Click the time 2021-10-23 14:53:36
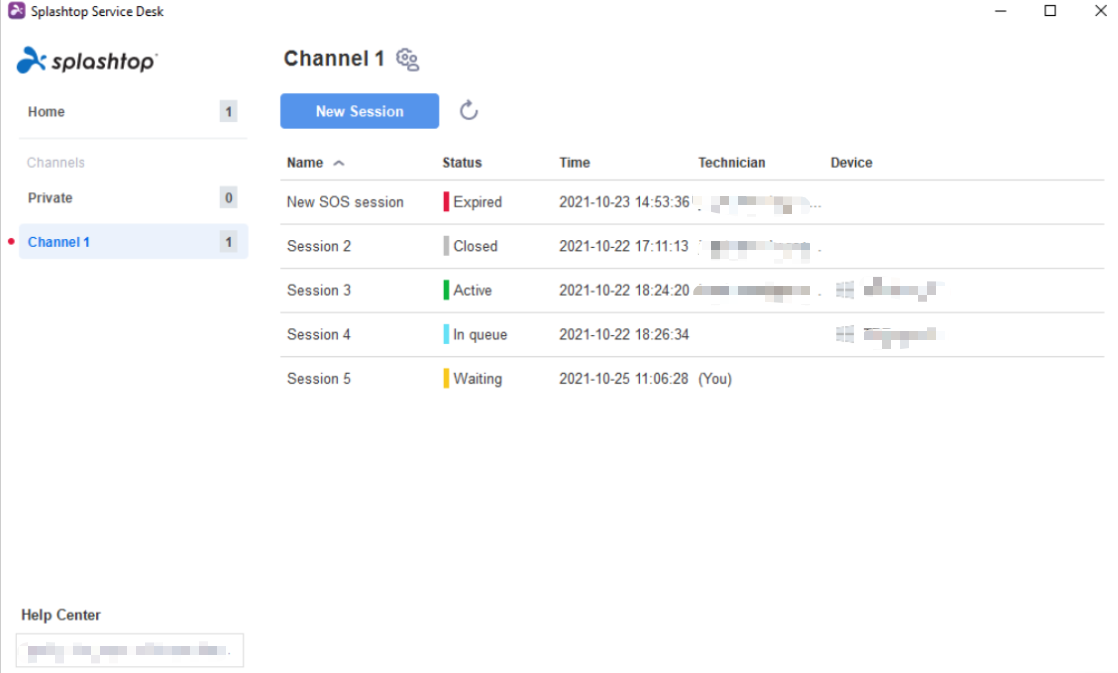Screen dimensions: 1118x673 624,202
